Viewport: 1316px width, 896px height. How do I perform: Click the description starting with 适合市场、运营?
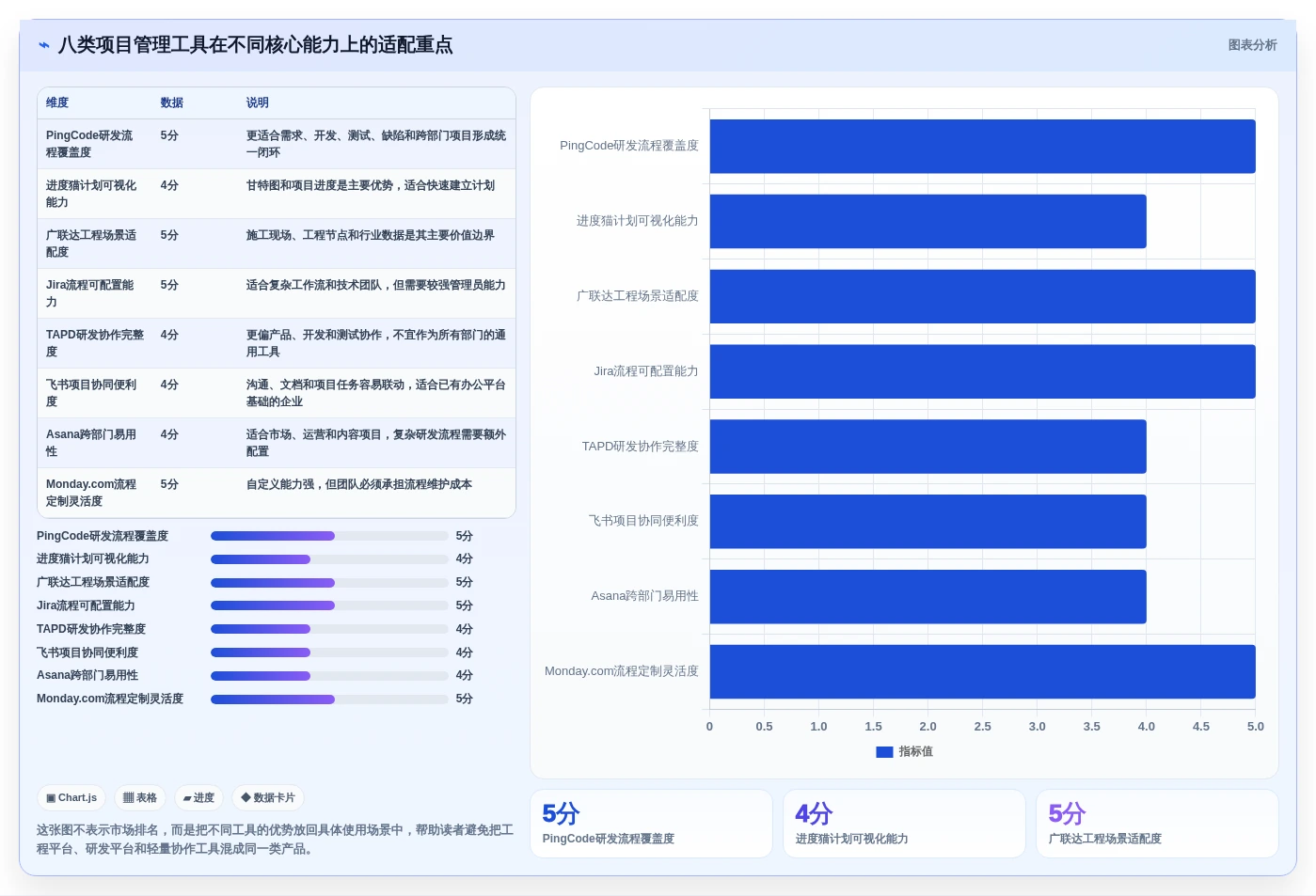point(376,444)
